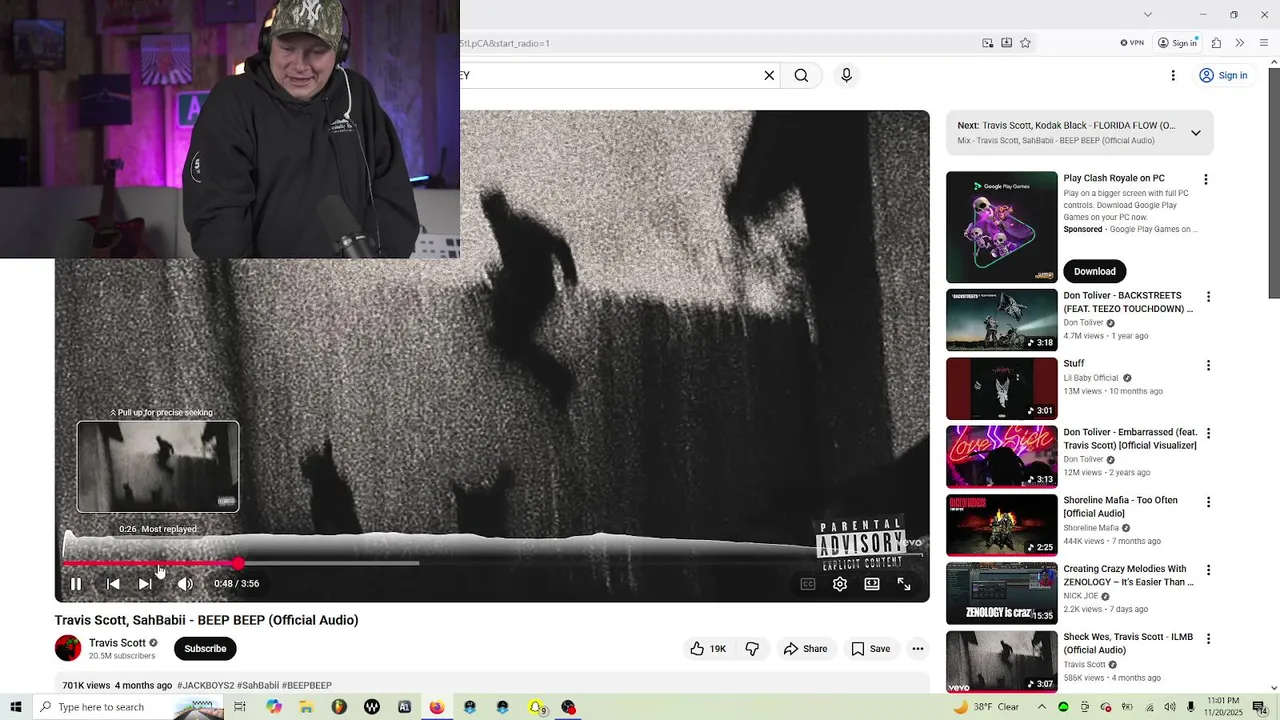
Task: Go to the previous video
Action: coord(113,584)
